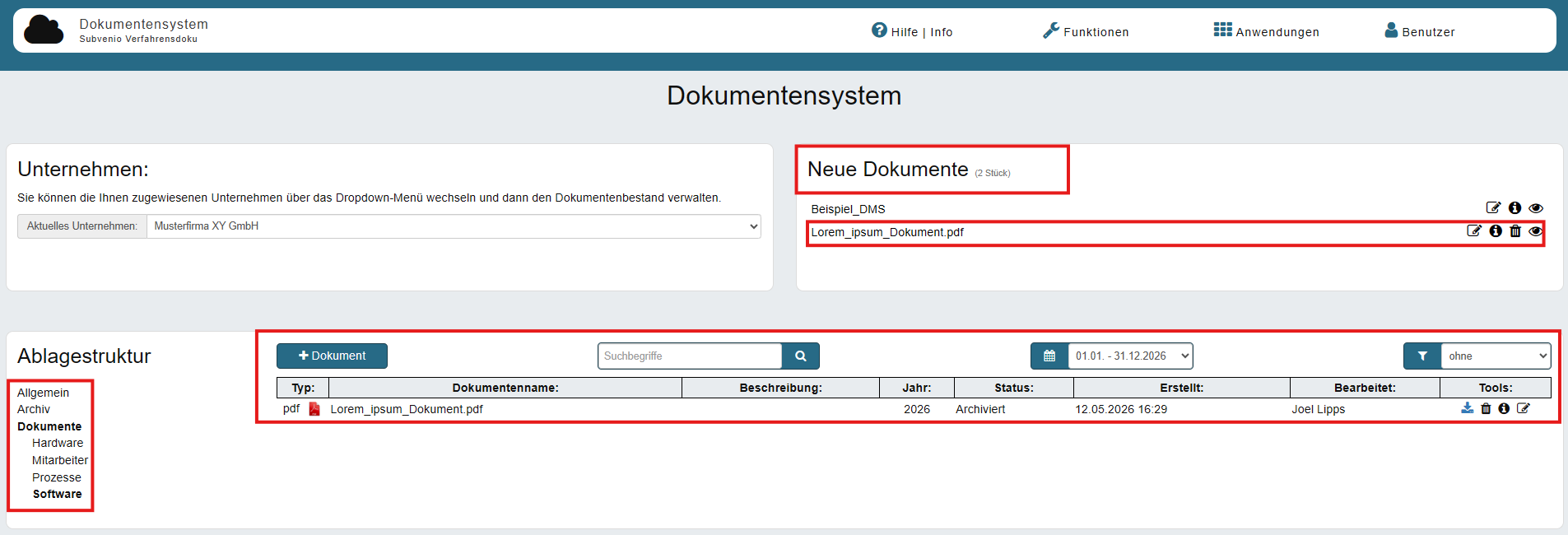Open the Mitarbeiter subfolder
1568x535 pixels.
pyautogui.click(x=60, y=460)
